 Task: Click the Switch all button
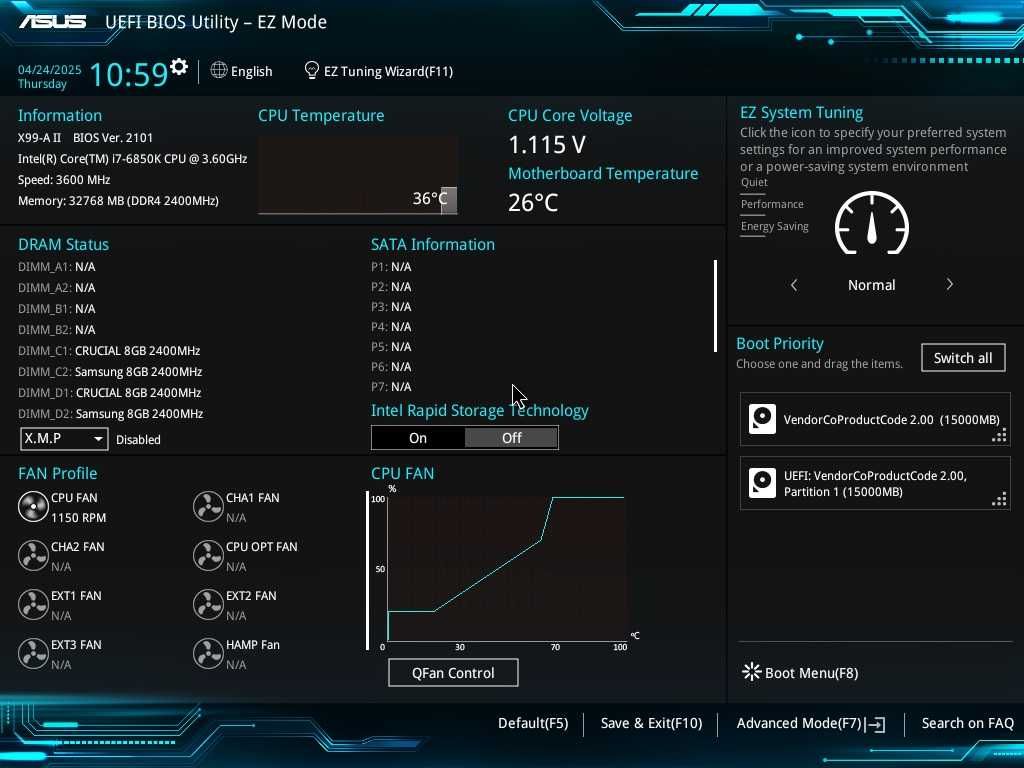(963, 358)
